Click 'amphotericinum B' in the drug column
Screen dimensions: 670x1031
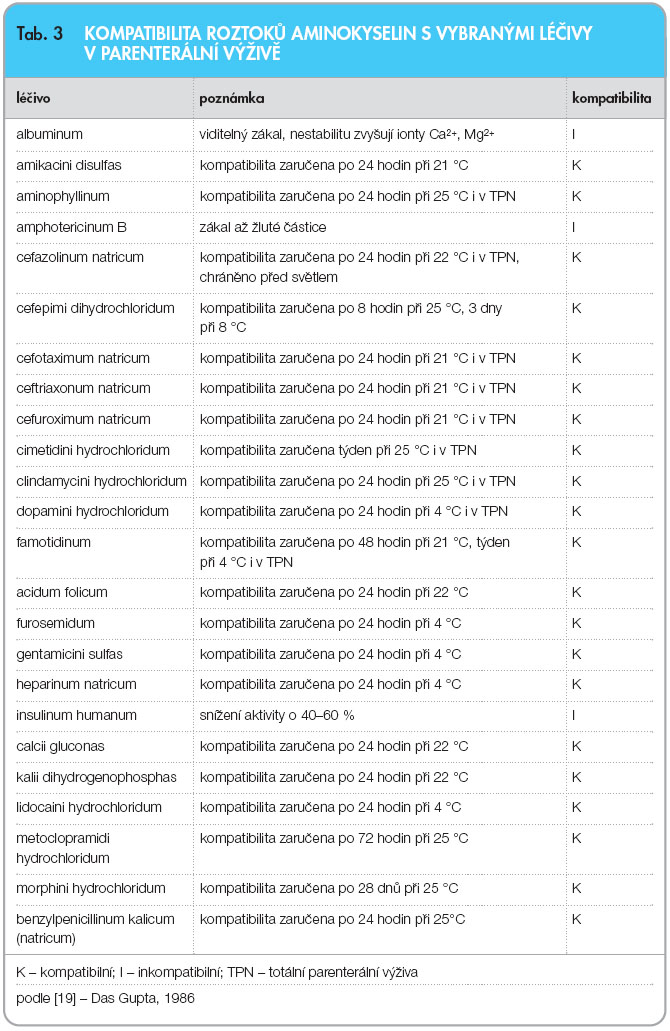[x=71, y=227]
